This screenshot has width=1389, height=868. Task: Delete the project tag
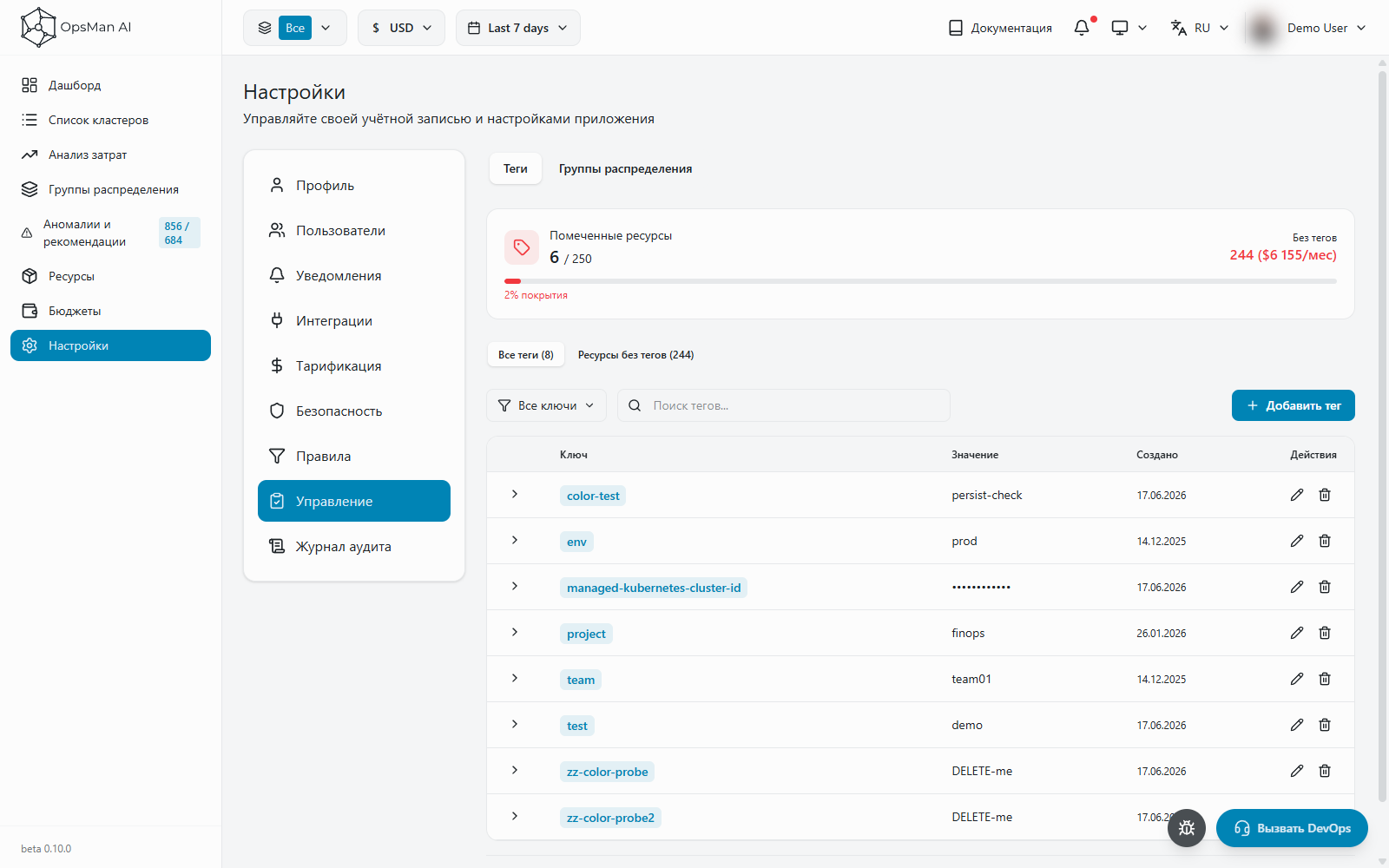point(1325,633)
